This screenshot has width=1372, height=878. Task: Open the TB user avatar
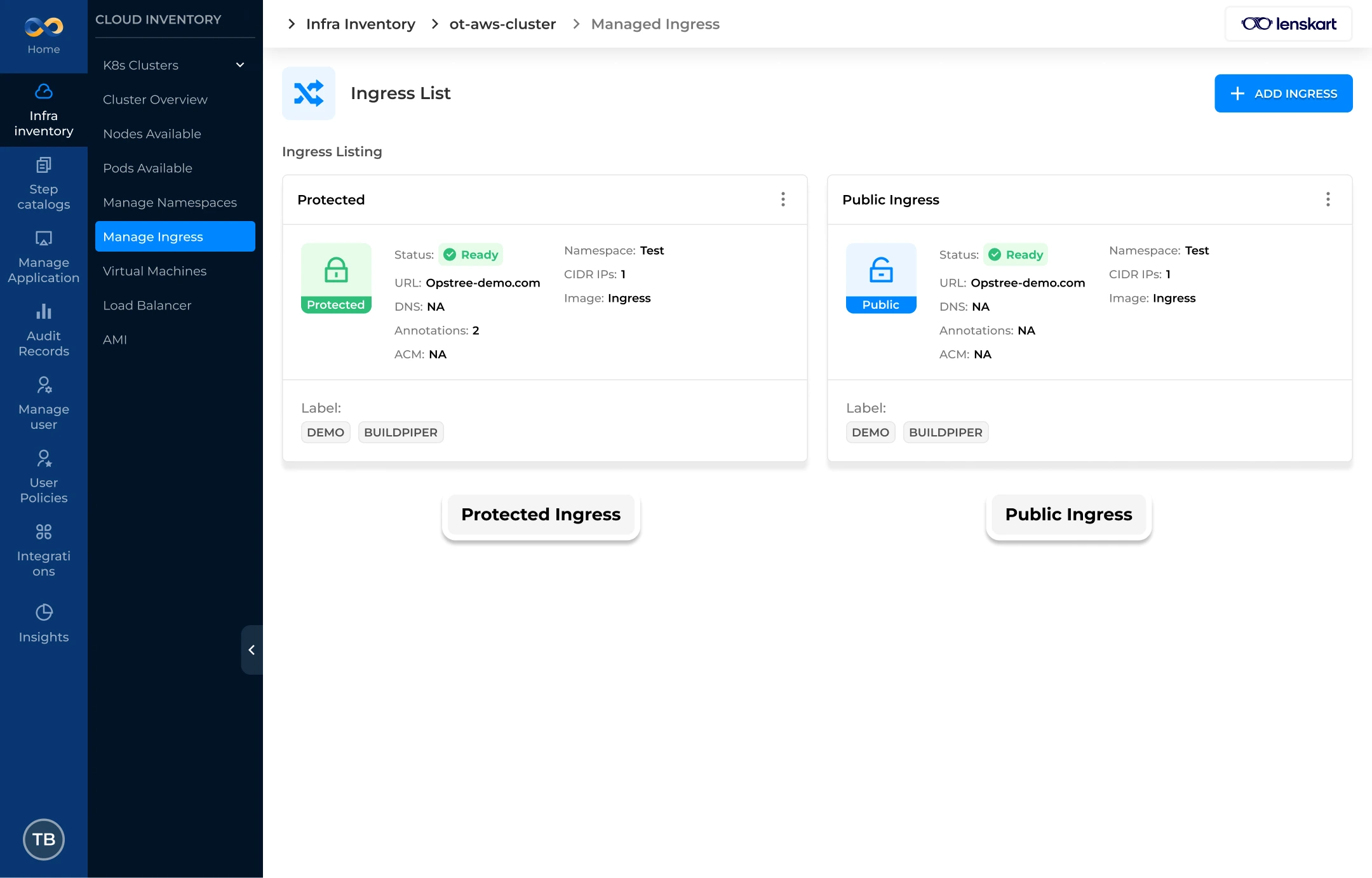click(44, 839)
